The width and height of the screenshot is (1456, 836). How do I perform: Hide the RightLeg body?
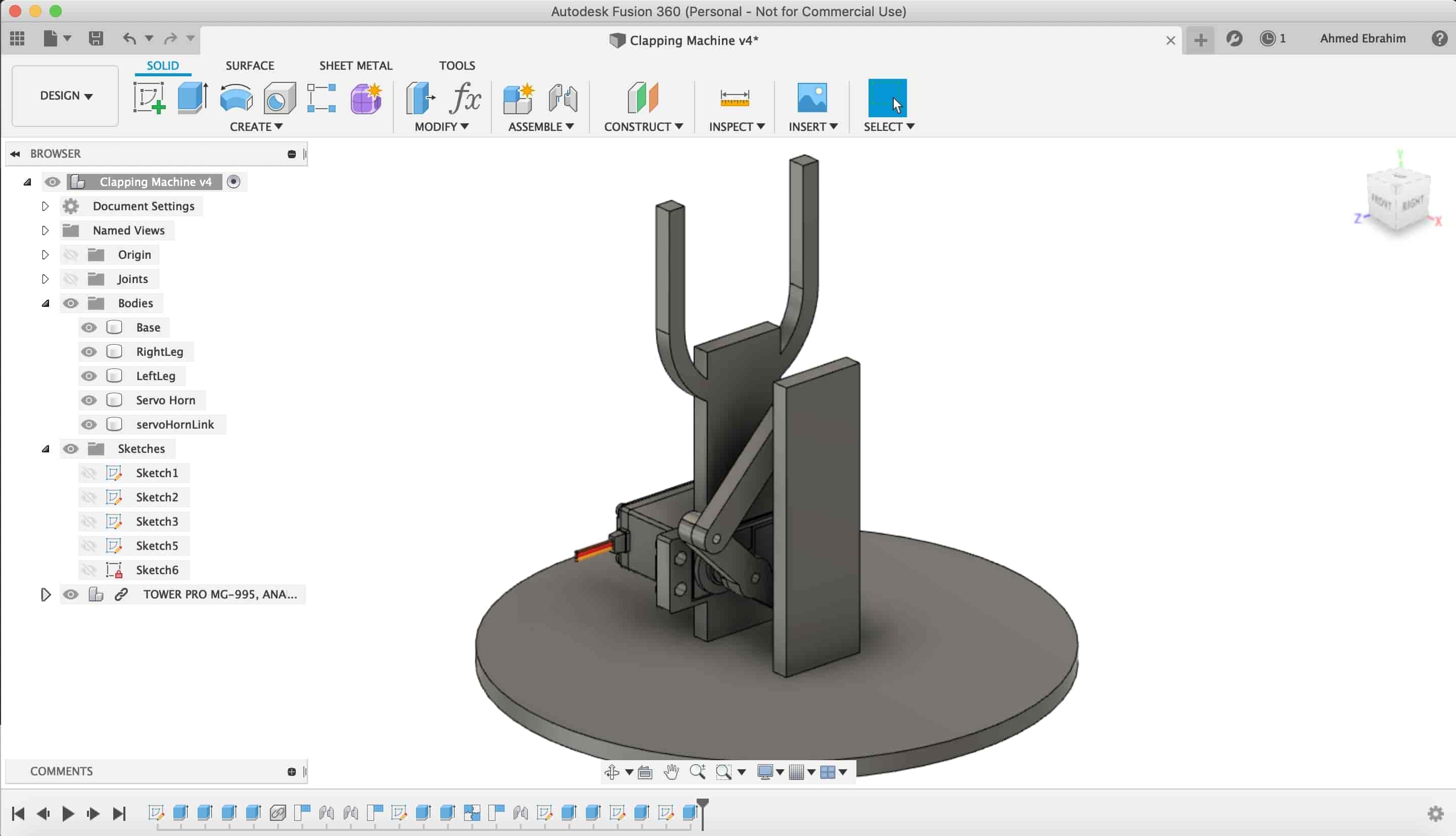[x=88, y=351]
